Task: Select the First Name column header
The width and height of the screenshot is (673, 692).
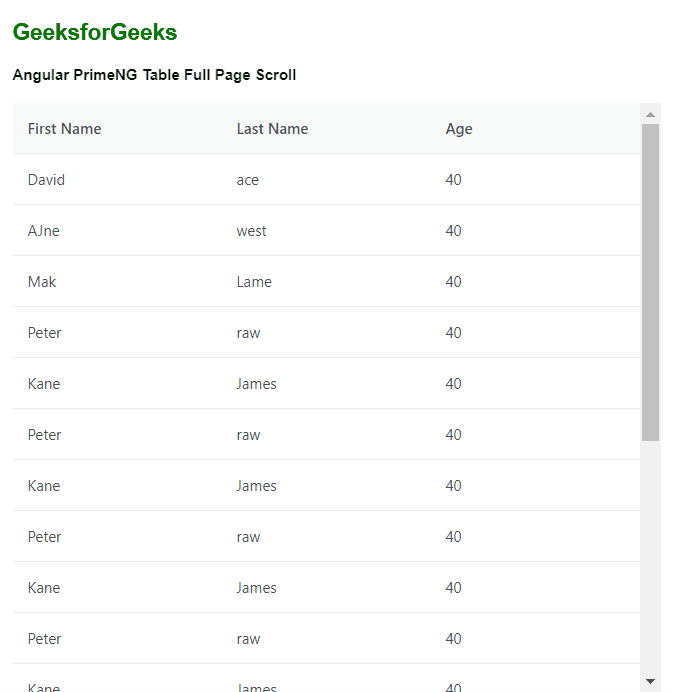Action: pos(64,129)
